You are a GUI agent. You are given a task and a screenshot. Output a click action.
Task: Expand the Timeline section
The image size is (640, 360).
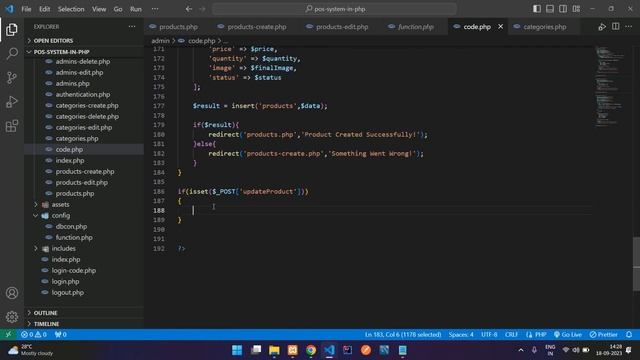coord(84,324)
